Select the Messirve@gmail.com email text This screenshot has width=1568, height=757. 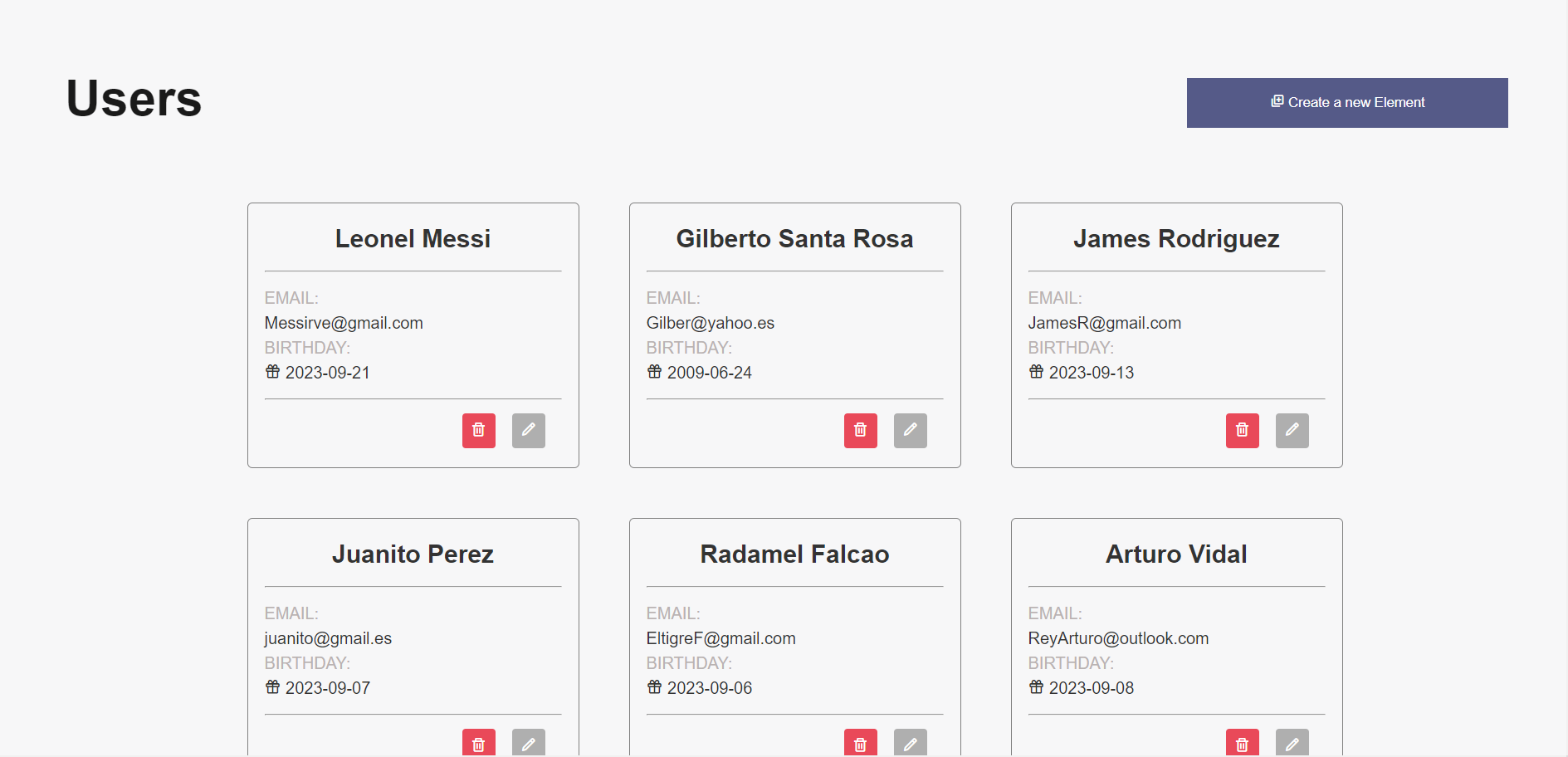[x=344, y=323]
